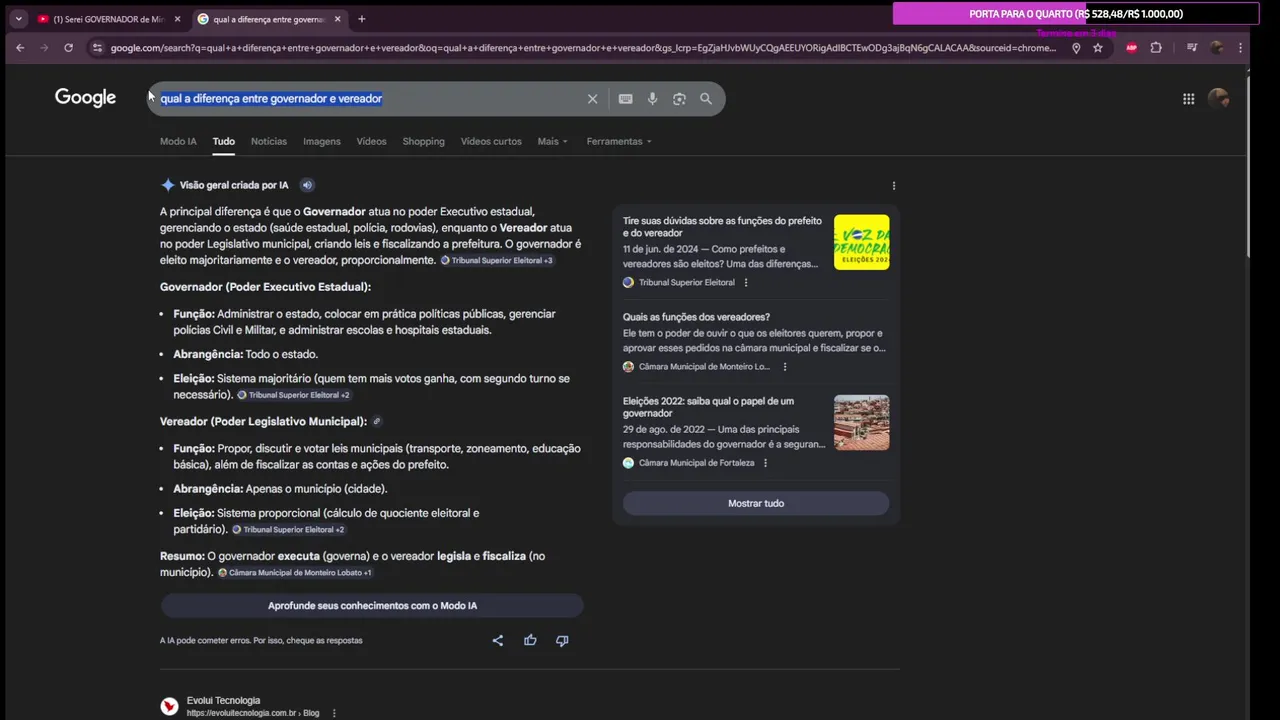Open options for Câmara Municipal de Monteiro Lobato source
The width and height of the screenshot is (1280, 720).
pos(784,367)
